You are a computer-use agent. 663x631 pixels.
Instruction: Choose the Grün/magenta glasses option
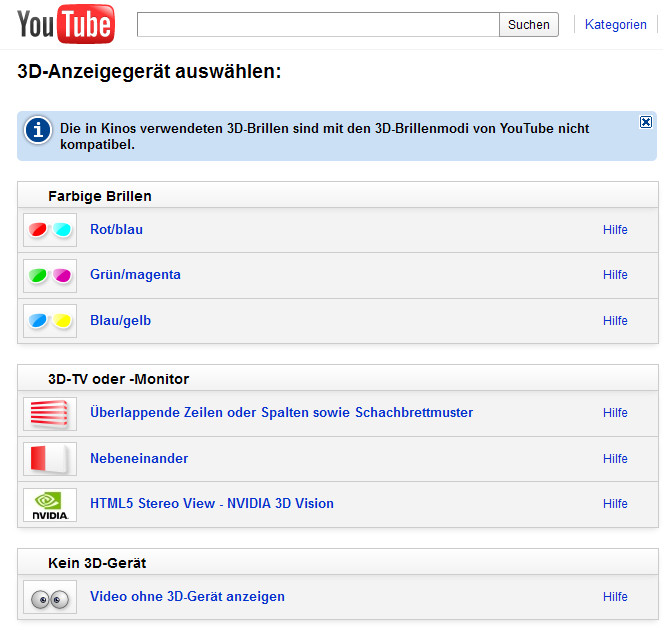point(135,274)
